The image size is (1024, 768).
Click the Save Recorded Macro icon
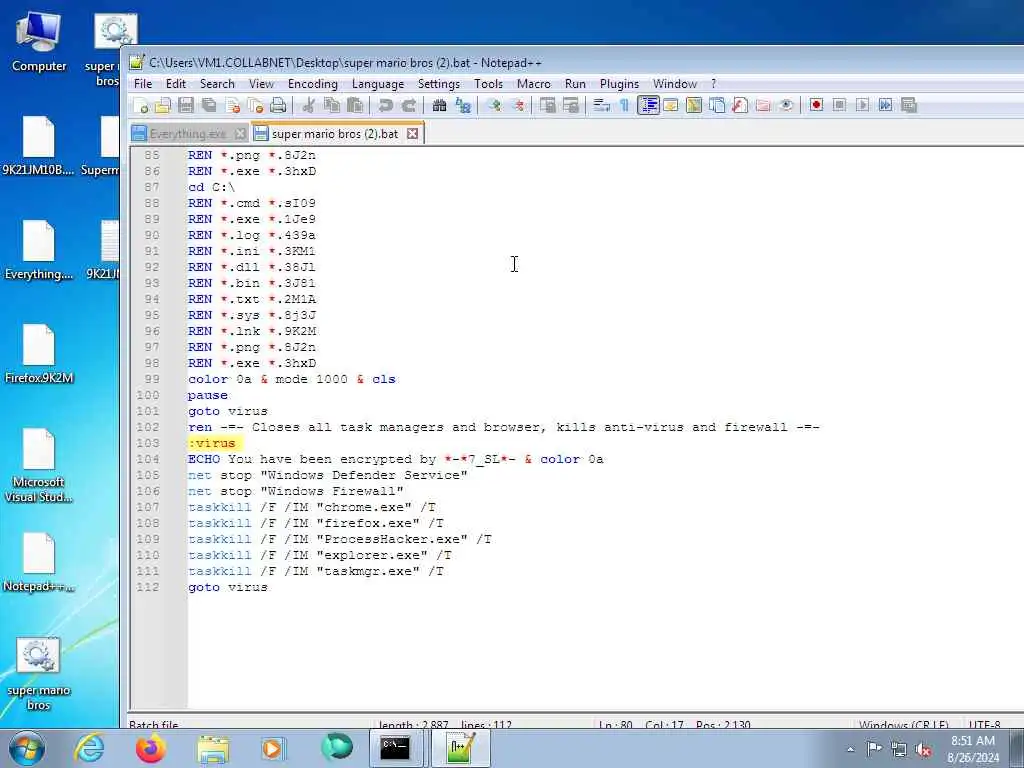[x=909, y=105]
